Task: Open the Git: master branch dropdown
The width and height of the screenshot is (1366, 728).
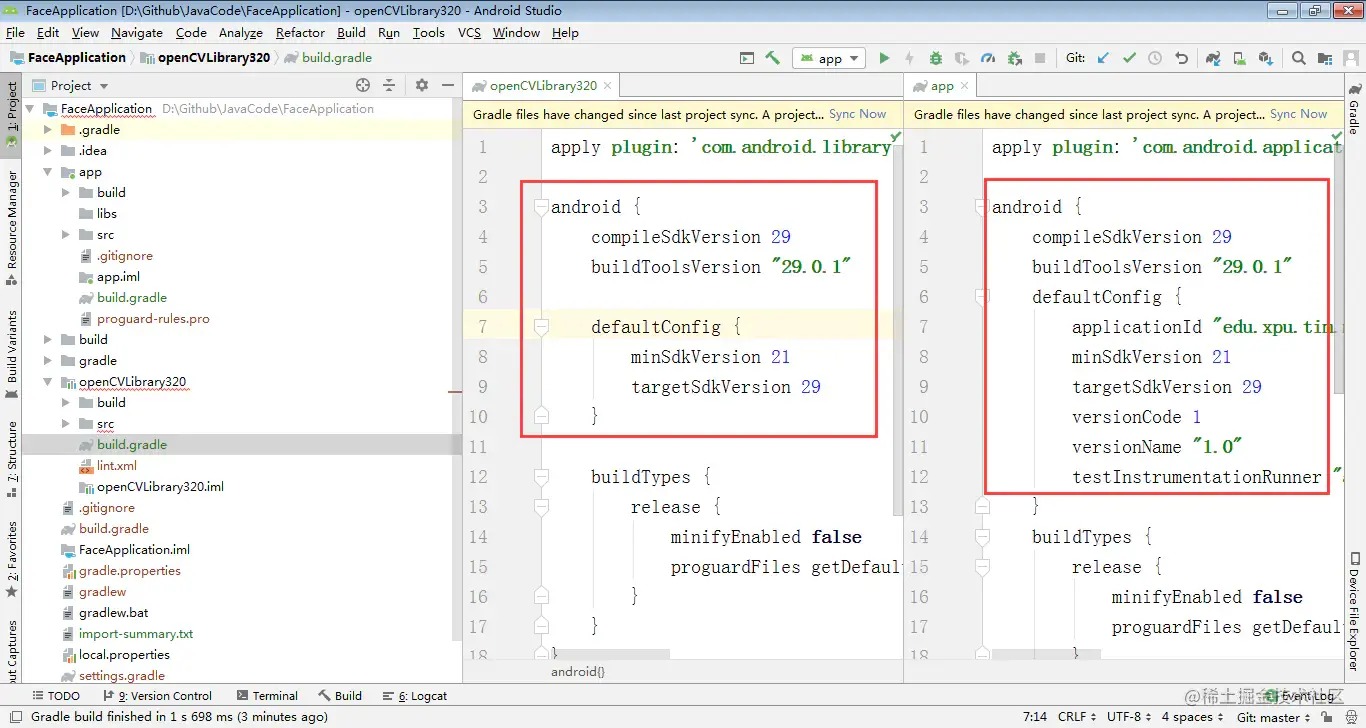Action: click(x=1274, y=716)
